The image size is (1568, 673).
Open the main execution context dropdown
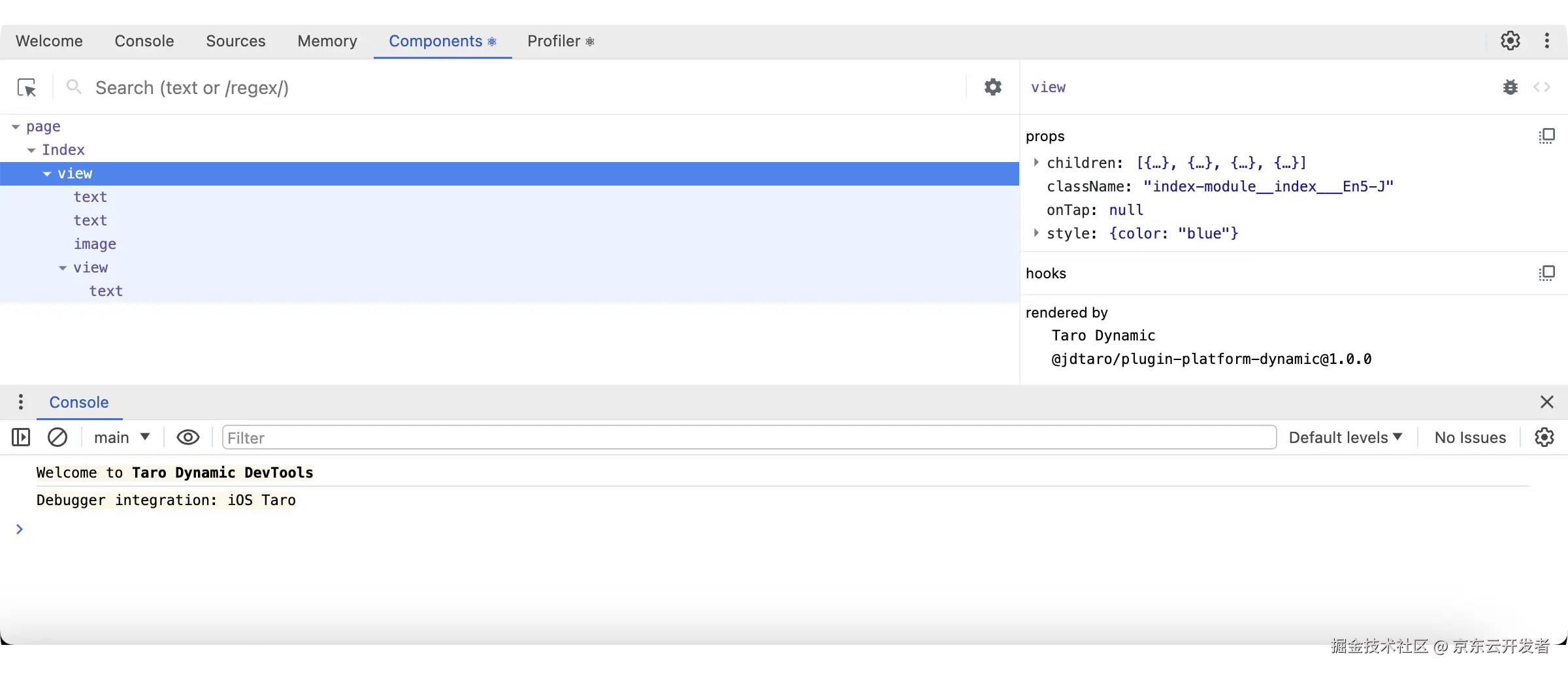click(121, 437)
